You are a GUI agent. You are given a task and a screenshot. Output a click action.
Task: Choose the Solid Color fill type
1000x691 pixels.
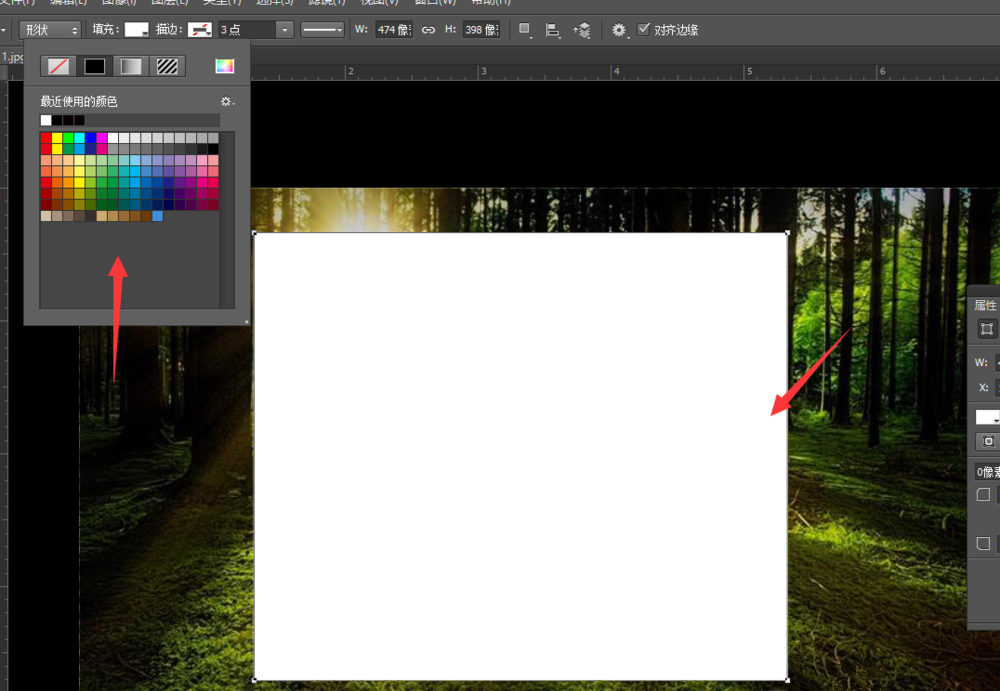tap(95, 67)
